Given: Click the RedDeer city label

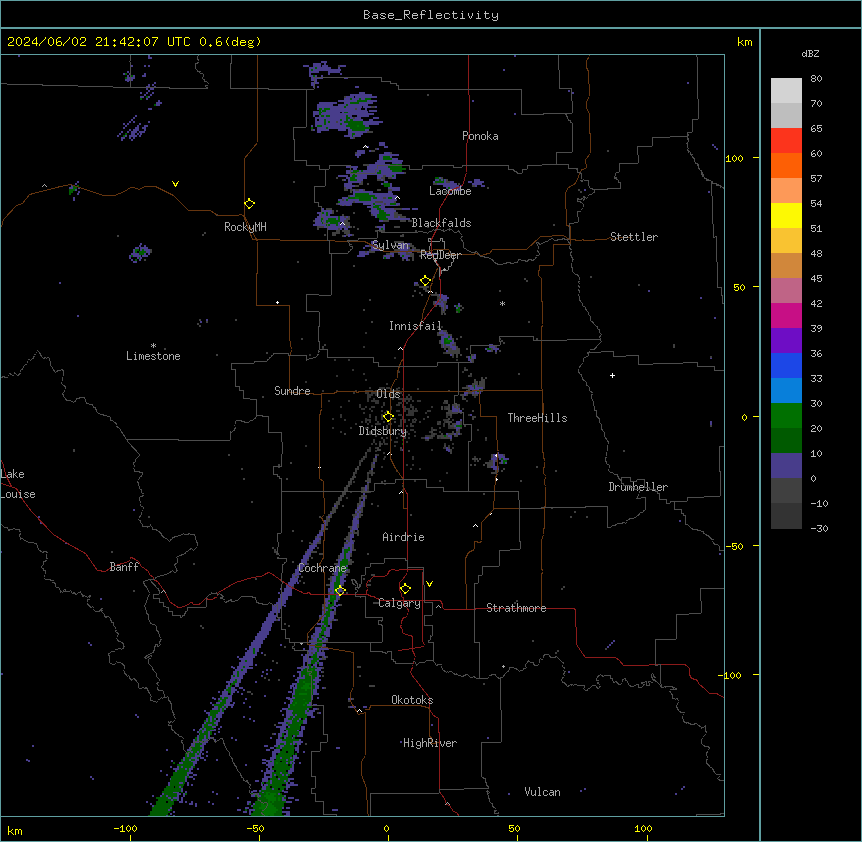Looking at the screenshot, I should pyautogui.click(x=440, y=255).
